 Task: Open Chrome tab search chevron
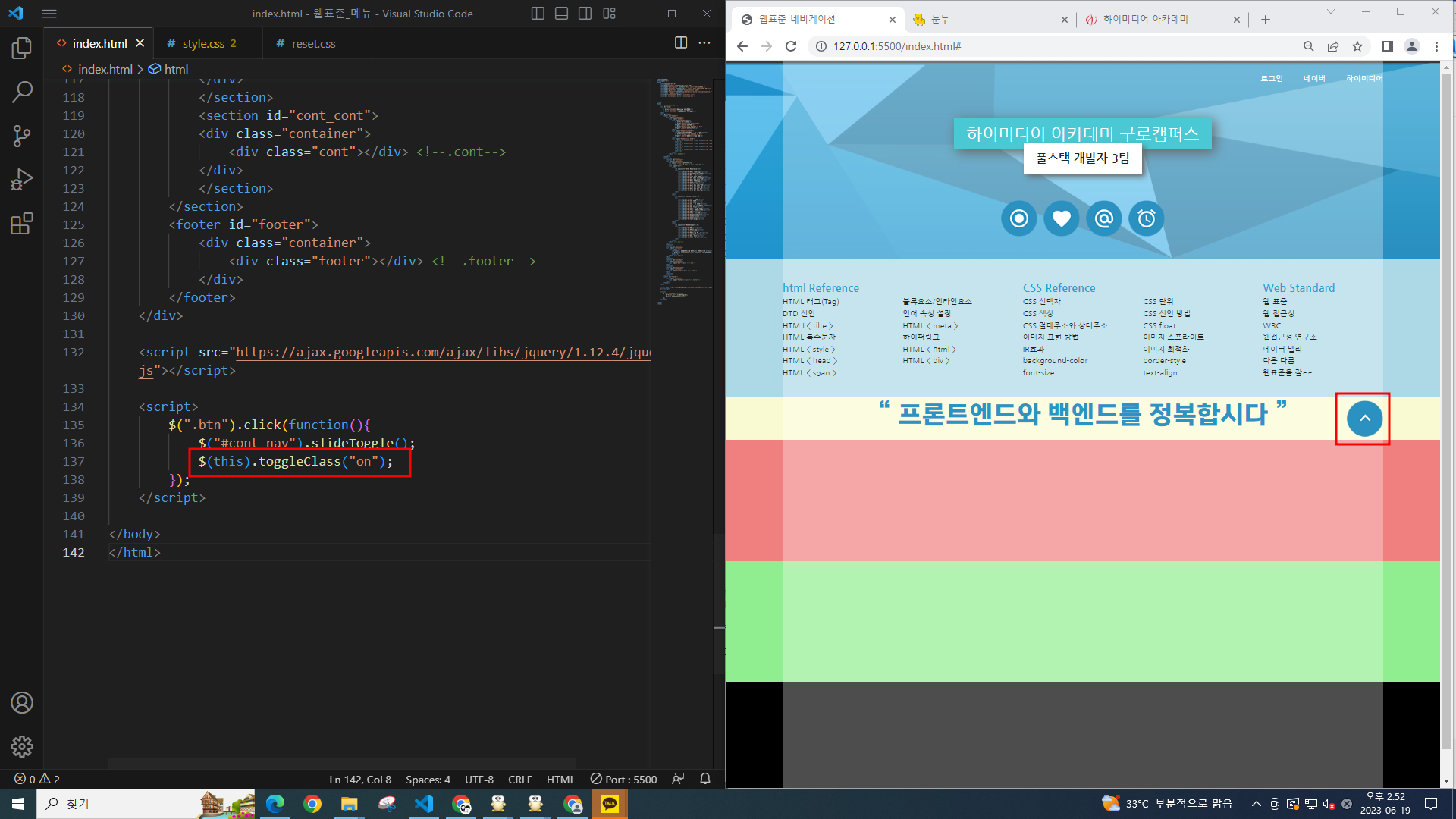click(x=1330, y=12)
